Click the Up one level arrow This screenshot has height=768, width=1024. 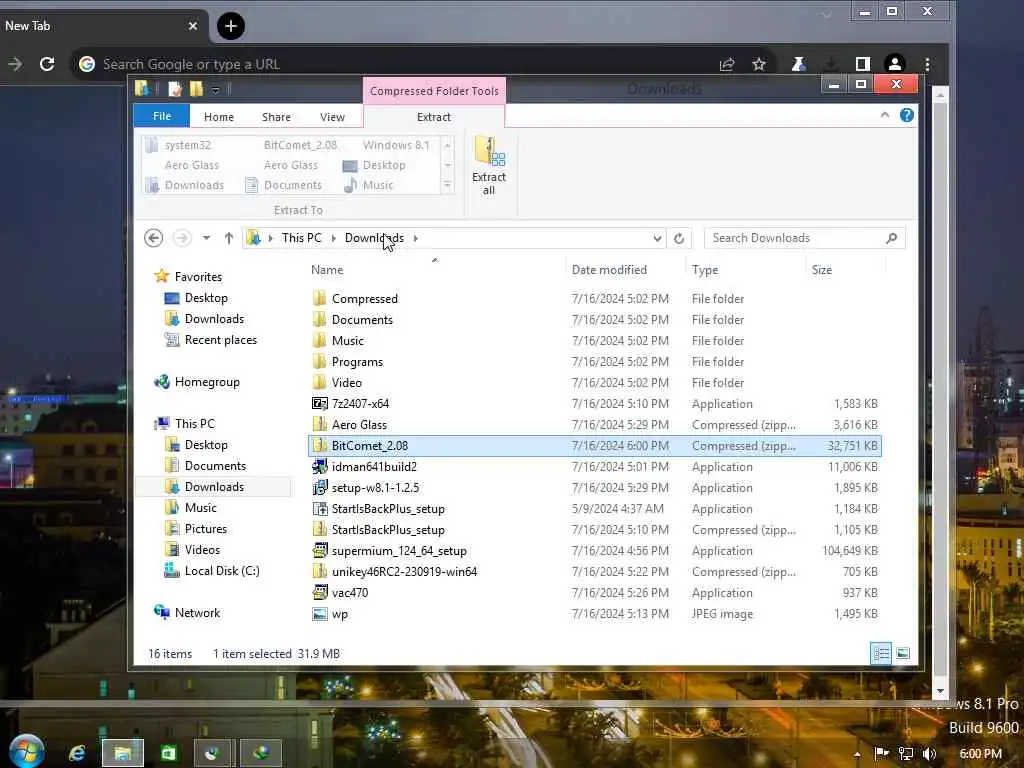click(229, 238)
